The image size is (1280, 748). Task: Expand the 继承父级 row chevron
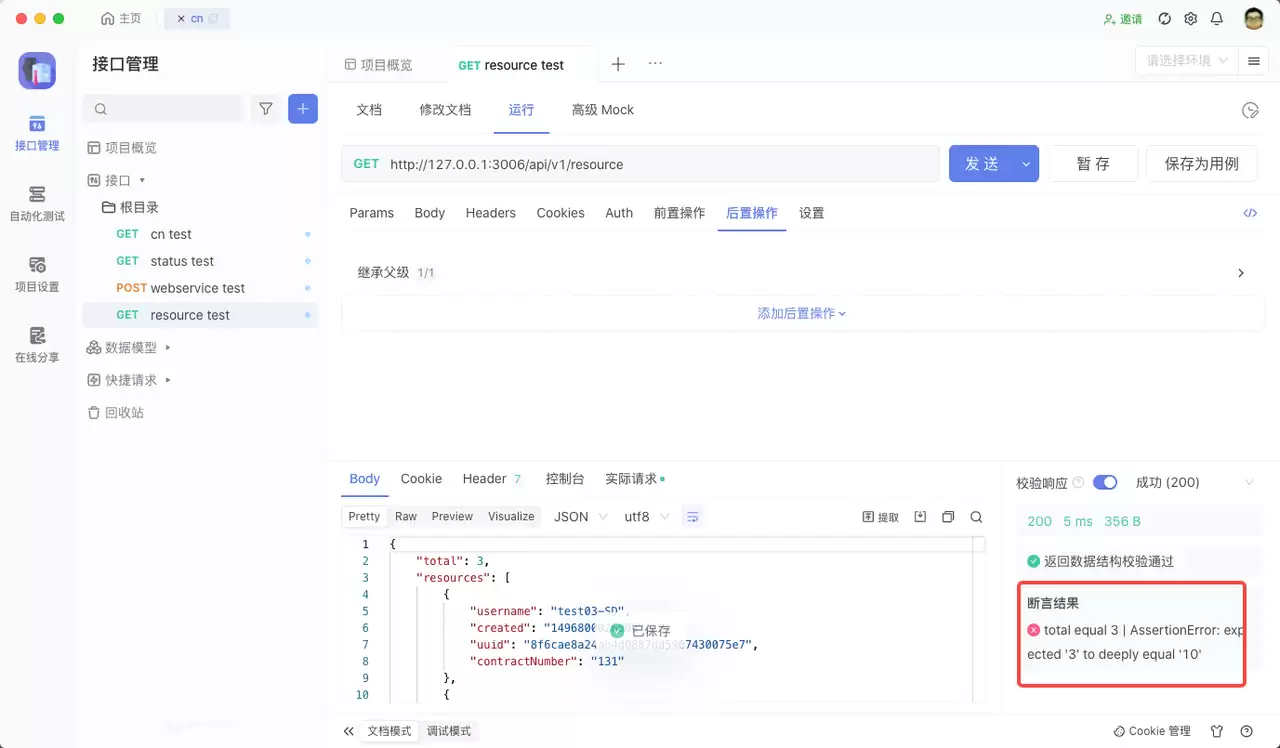1241,273
